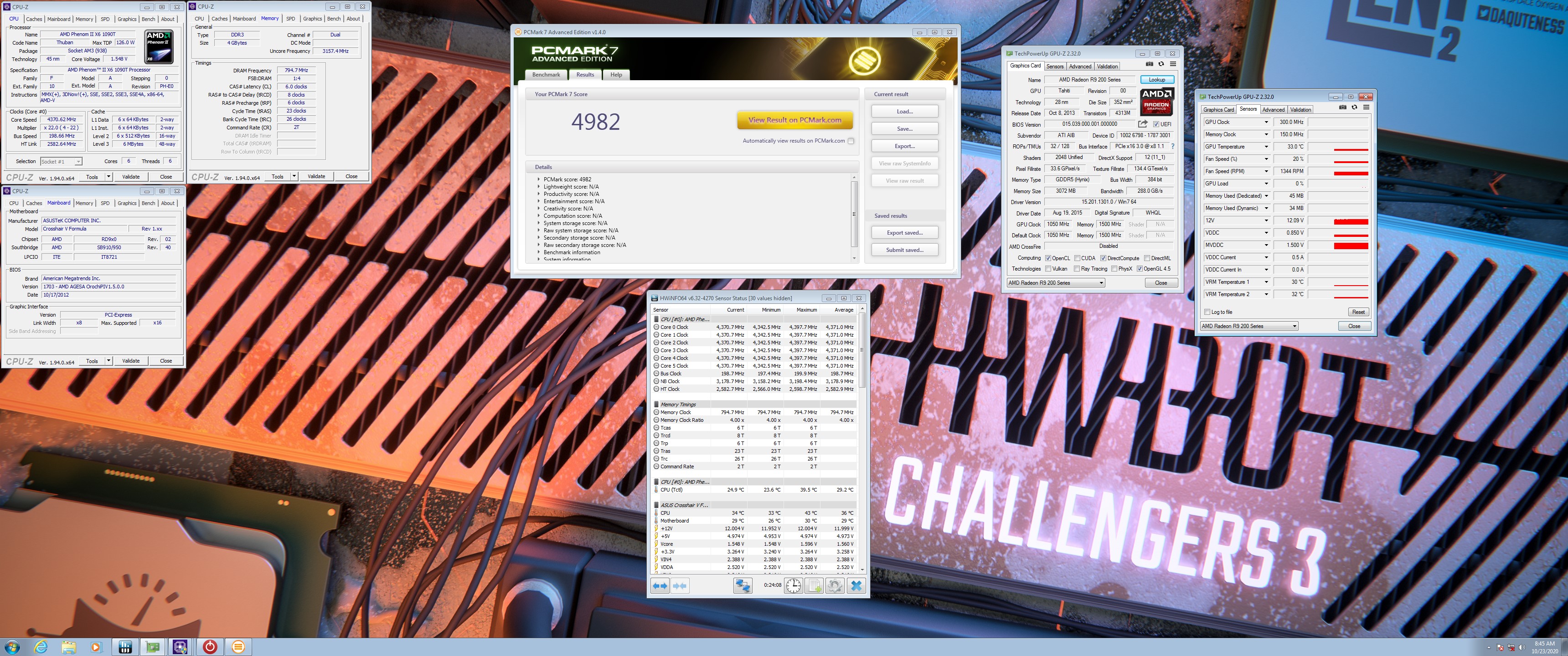Image resolution: width=1568 pixels, height=656 pixels.
Task: Enable Log to file in GPU-Z Sensors
Action: (x=1207, y=312)
